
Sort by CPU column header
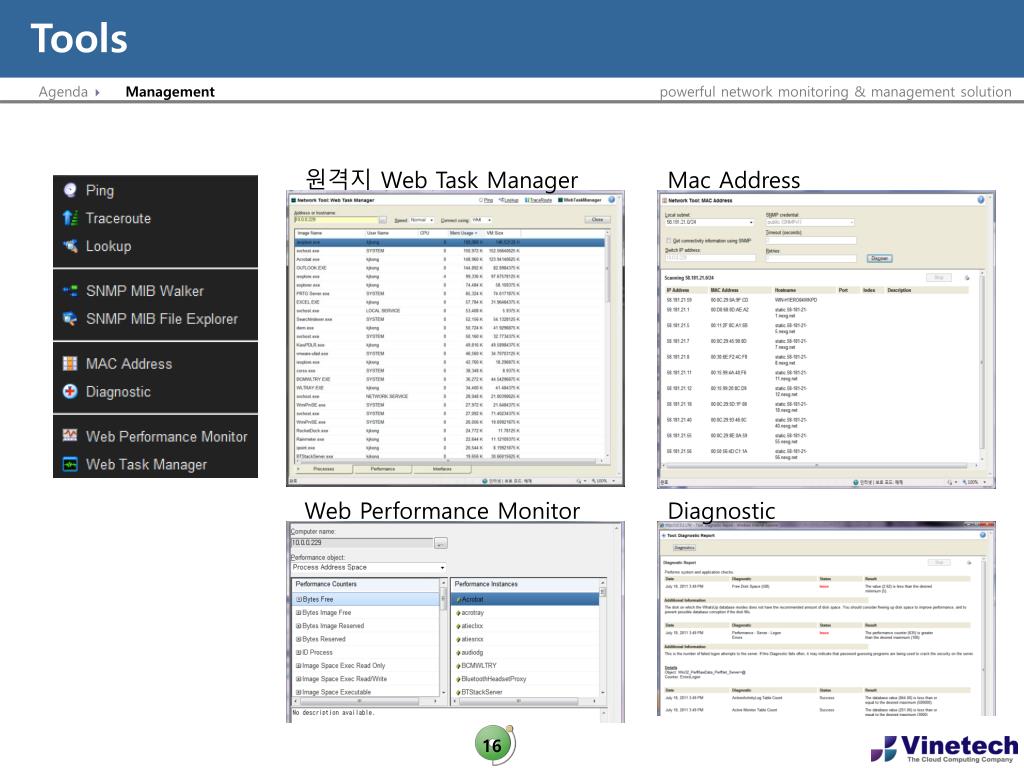[x=432, y=233]
